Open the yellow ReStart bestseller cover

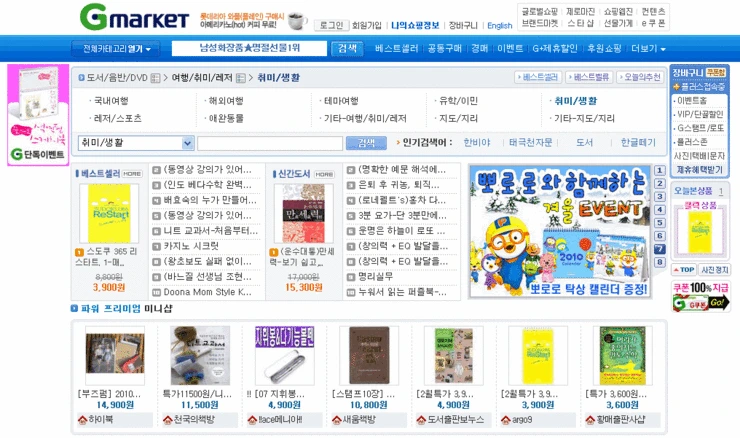click(x=109, y=214)
